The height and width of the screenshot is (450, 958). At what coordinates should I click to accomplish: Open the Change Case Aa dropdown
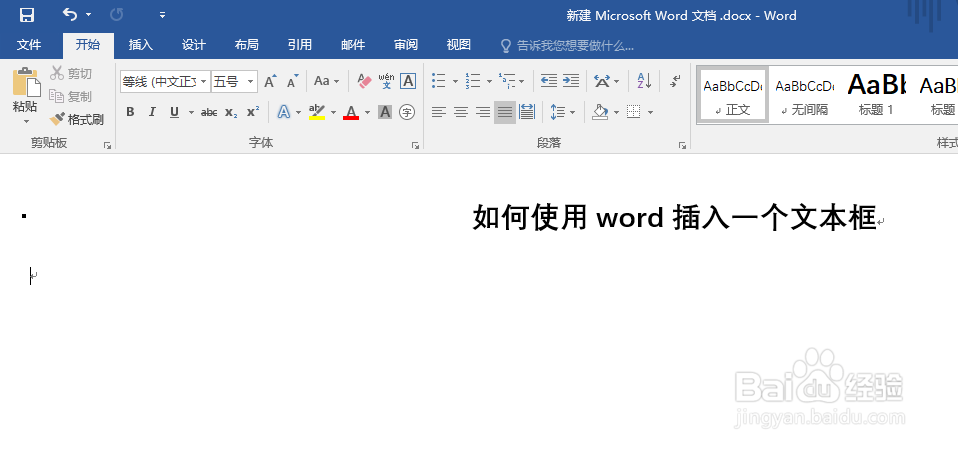tap(326, 81)
